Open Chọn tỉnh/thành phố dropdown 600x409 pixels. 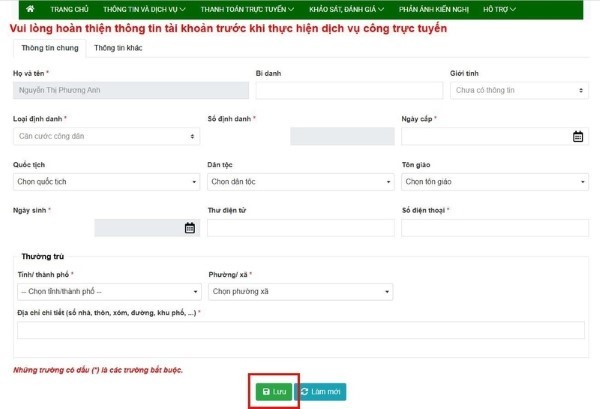pyautogui.click(x=109, y=292)
